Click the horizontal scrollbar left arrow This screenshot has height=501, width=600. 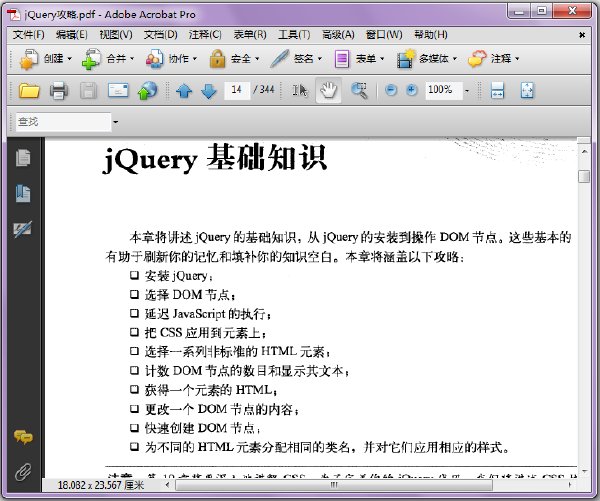tap(167, 485)
